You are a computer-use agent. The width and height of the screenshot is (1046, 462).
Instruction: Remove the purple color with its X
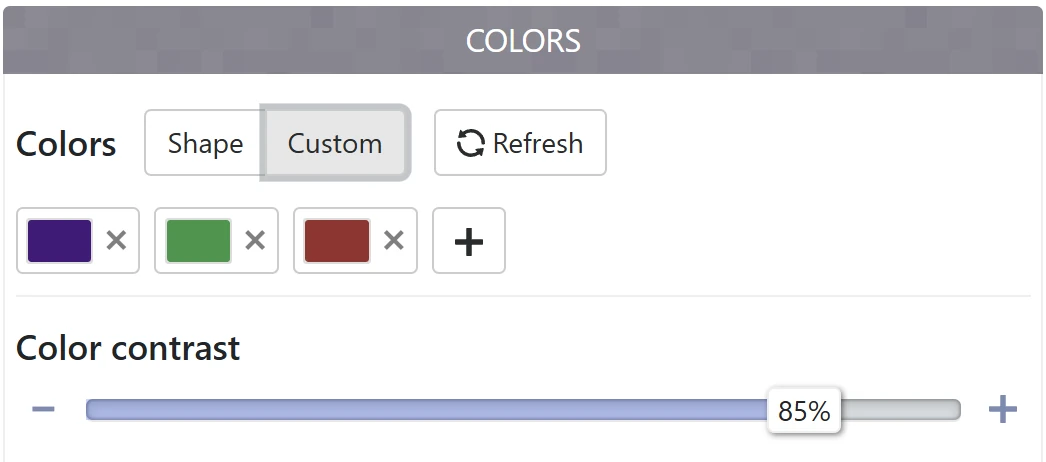click(116, 241)
